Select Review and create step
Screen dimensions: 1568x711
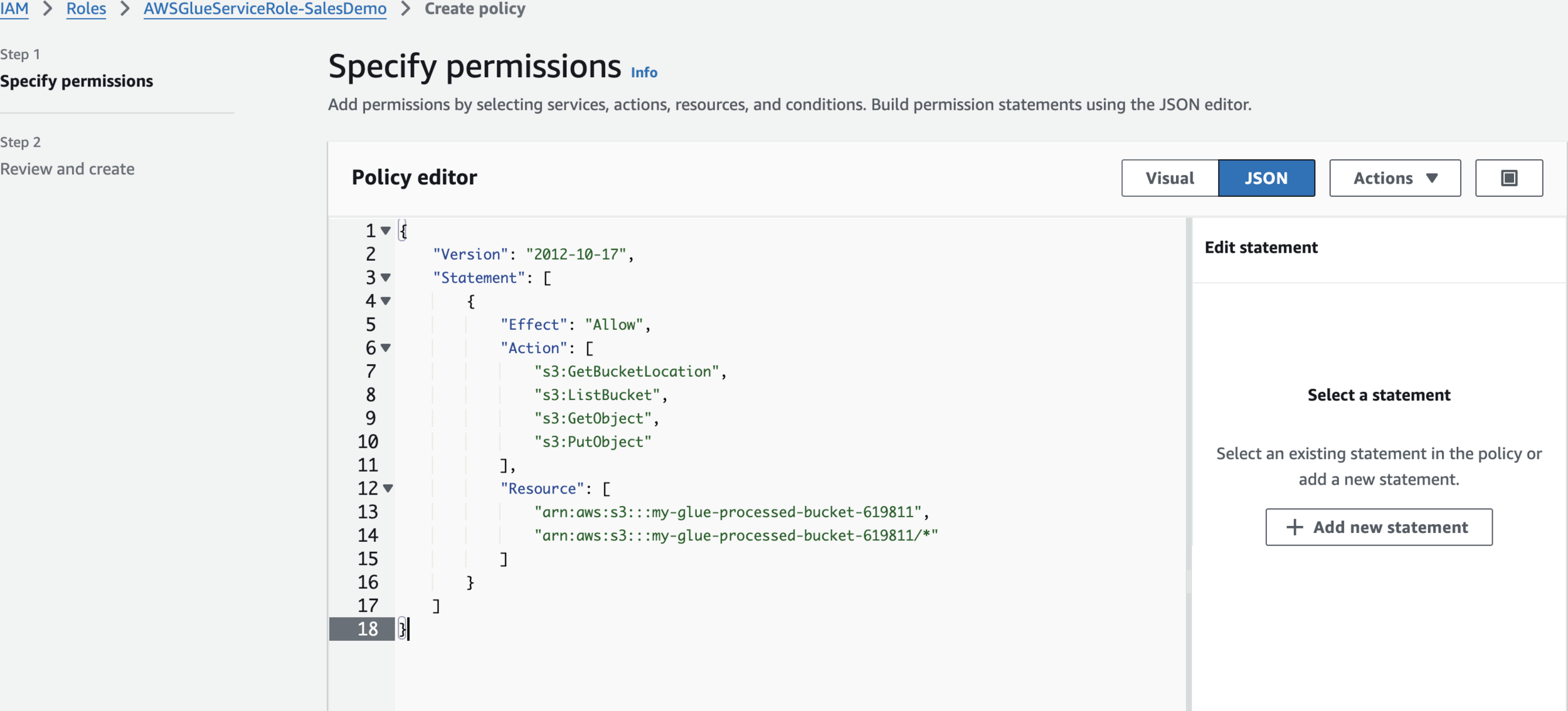pos(67,169)
